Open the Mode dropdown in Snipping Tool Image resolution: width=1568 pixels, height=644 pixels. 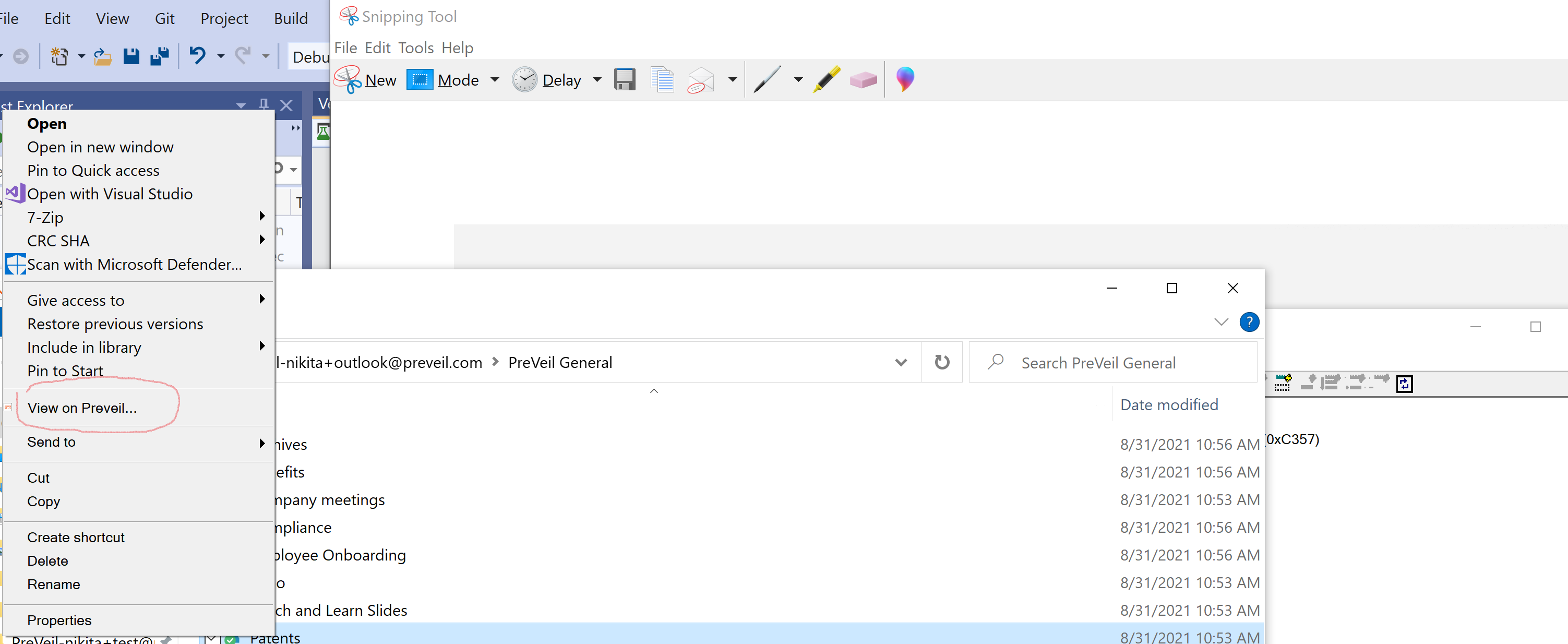494,79
